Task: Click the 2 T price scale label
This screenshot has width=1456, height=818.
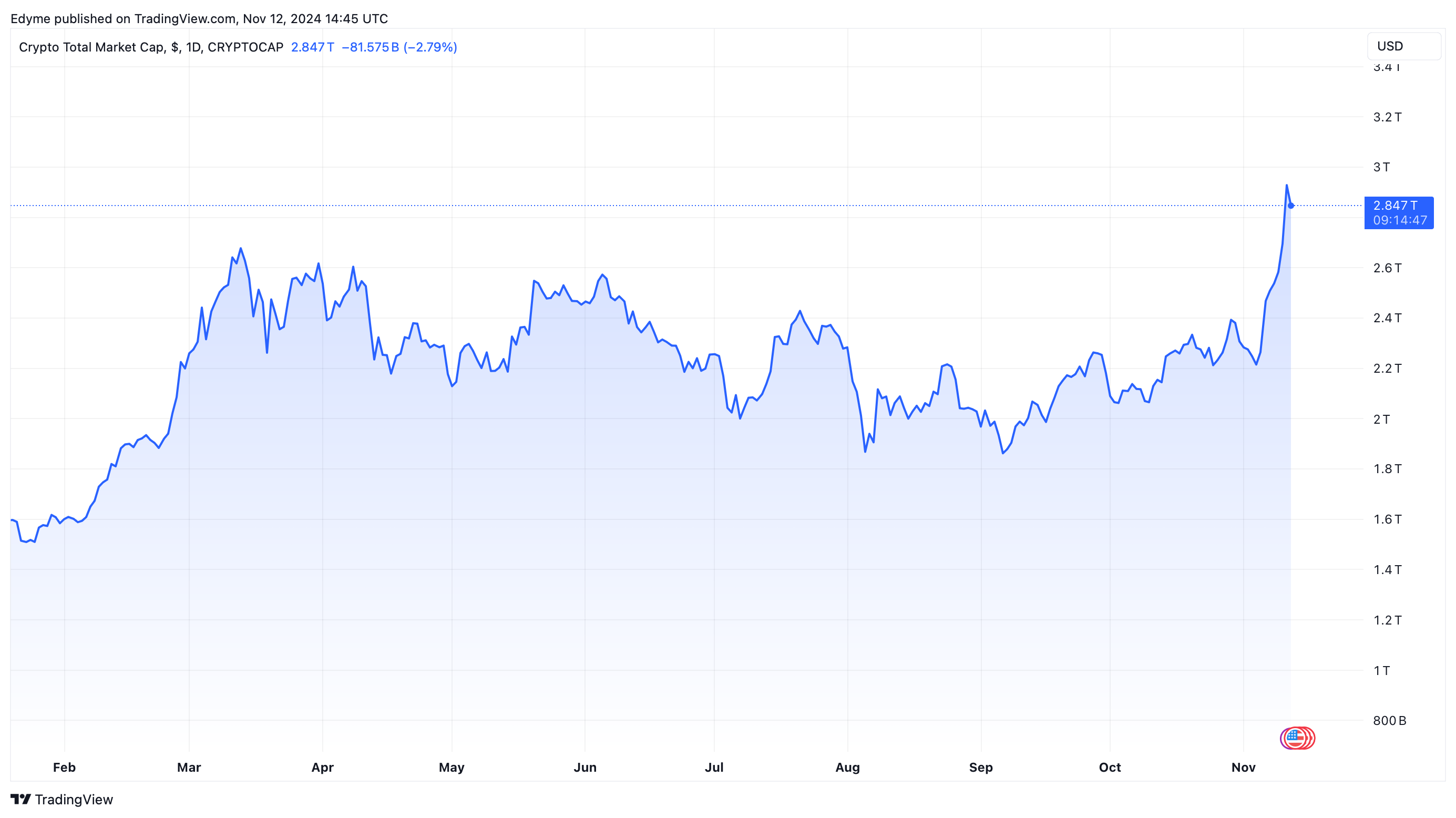Action: [1381, 419]
